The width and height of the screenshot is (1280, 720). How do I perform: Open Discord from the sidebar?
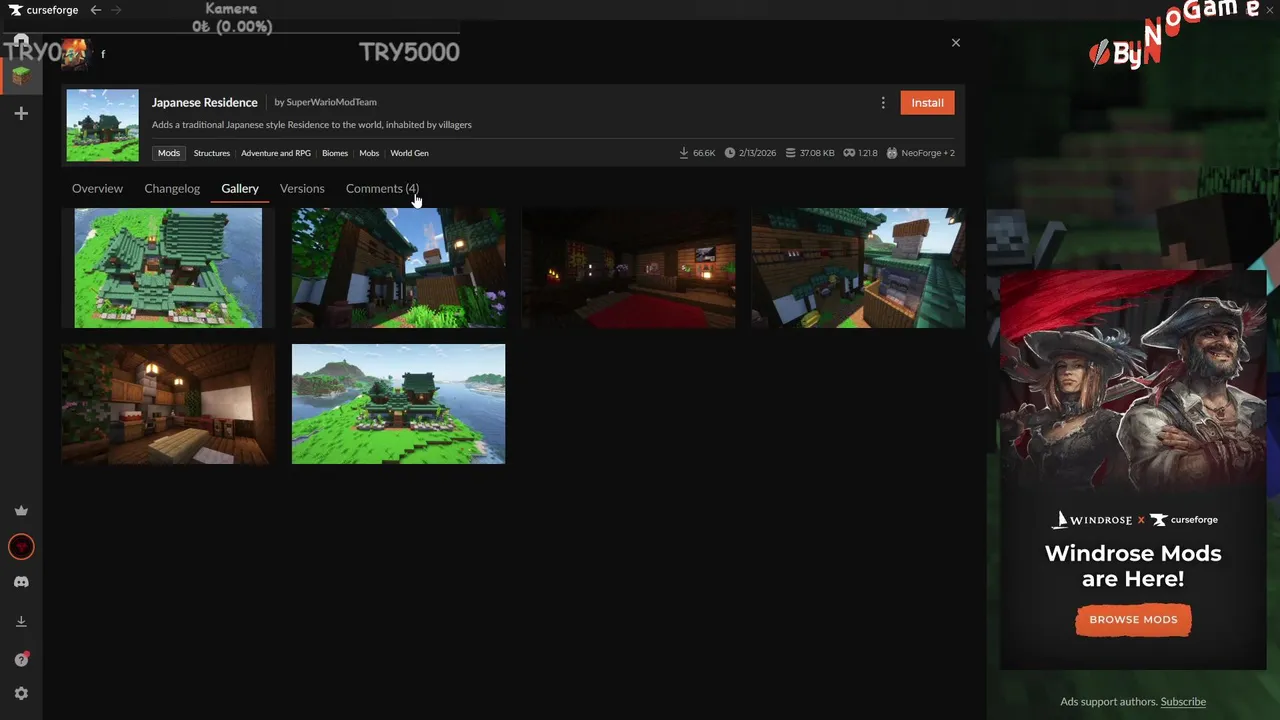click(21, 582)
